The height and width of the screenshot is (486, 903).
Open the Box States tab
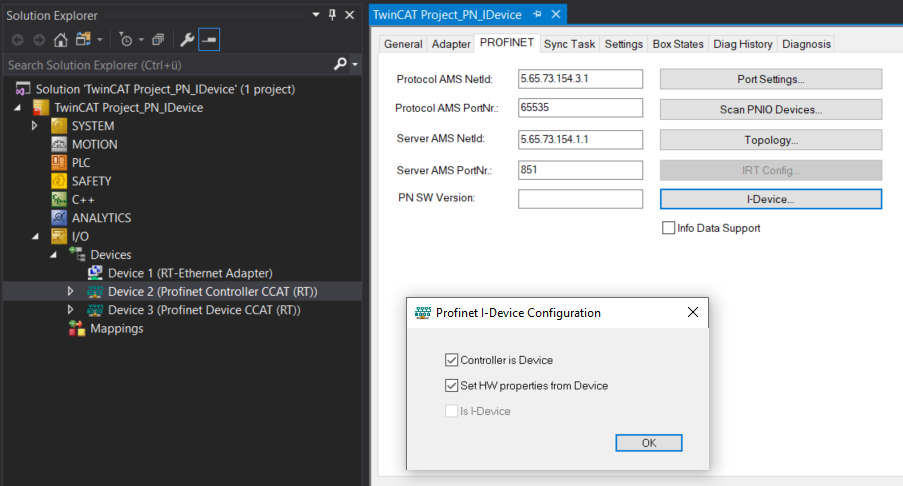(678, 44)
